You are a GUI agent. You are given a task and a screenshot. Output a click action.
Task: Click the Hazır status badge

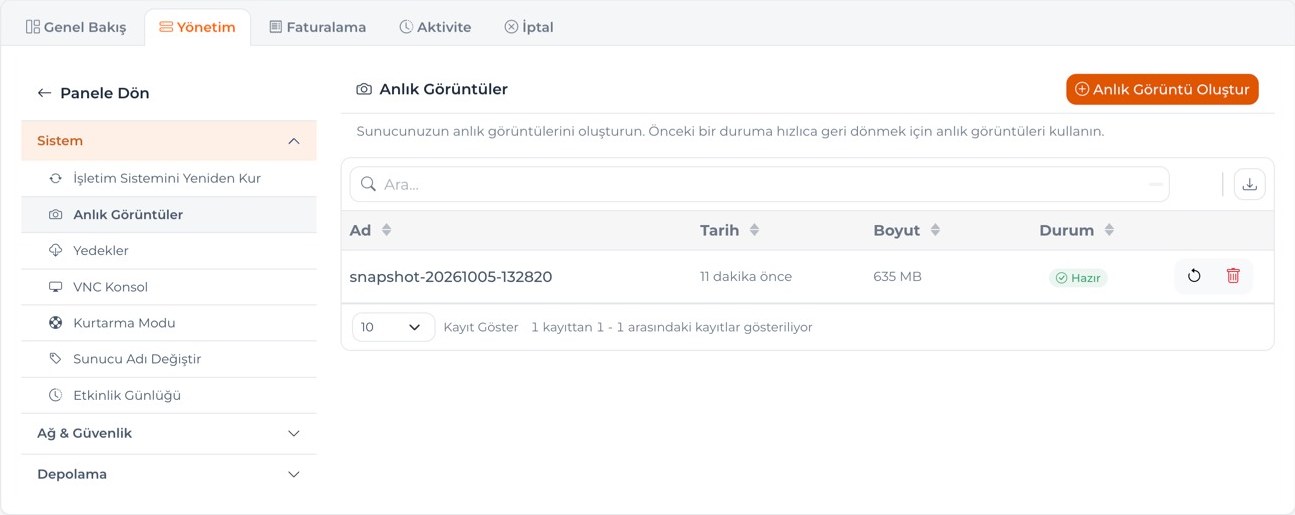click(1078, 278)
